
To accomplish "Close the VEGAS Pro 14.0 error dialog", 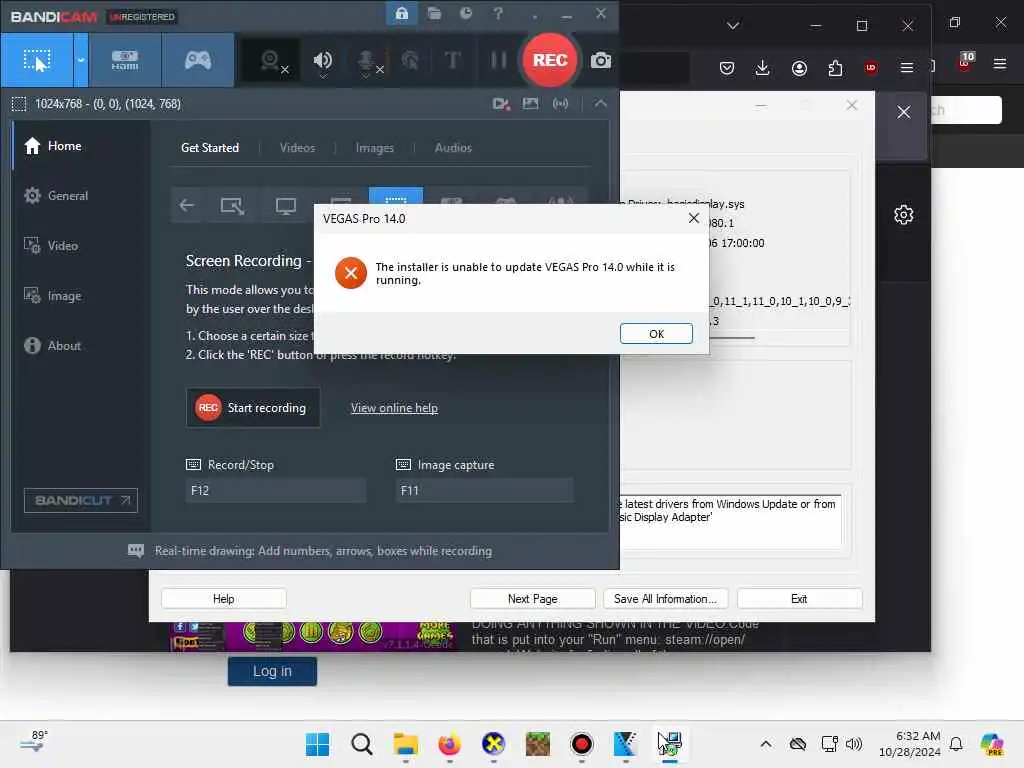I will coord(694,218).
